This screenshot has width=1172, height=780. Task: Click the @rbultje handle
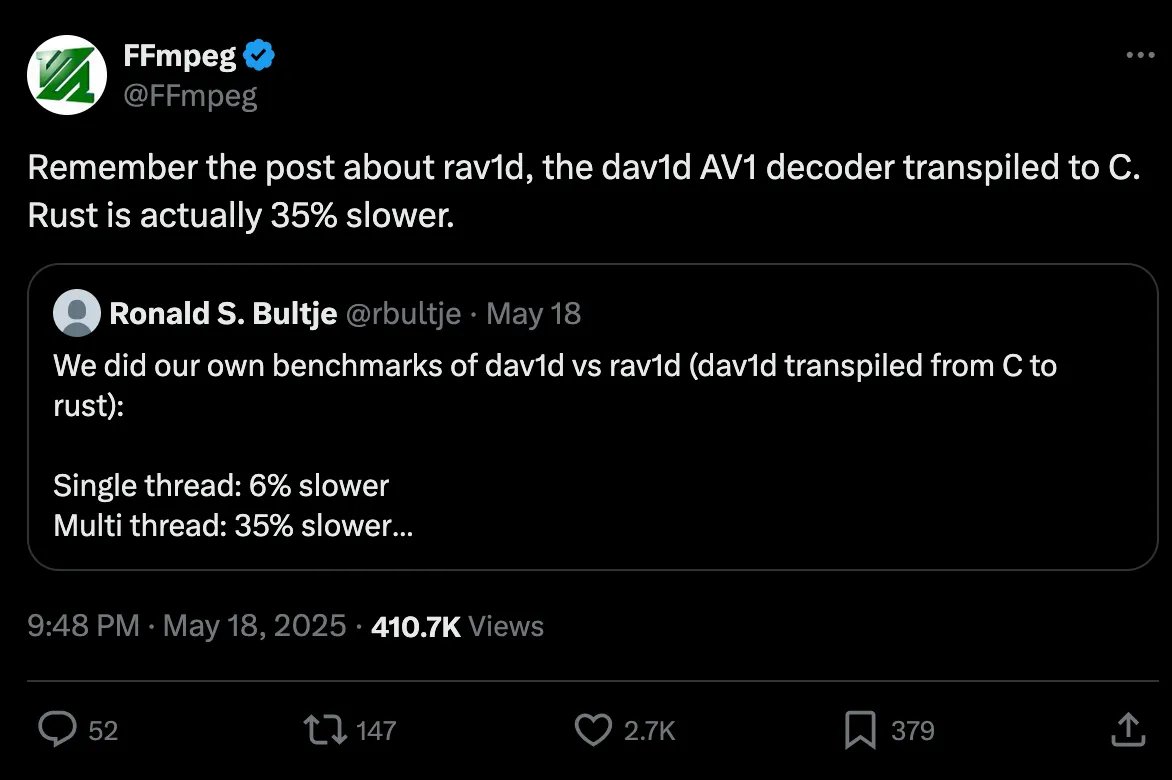[x=403, y=314]
